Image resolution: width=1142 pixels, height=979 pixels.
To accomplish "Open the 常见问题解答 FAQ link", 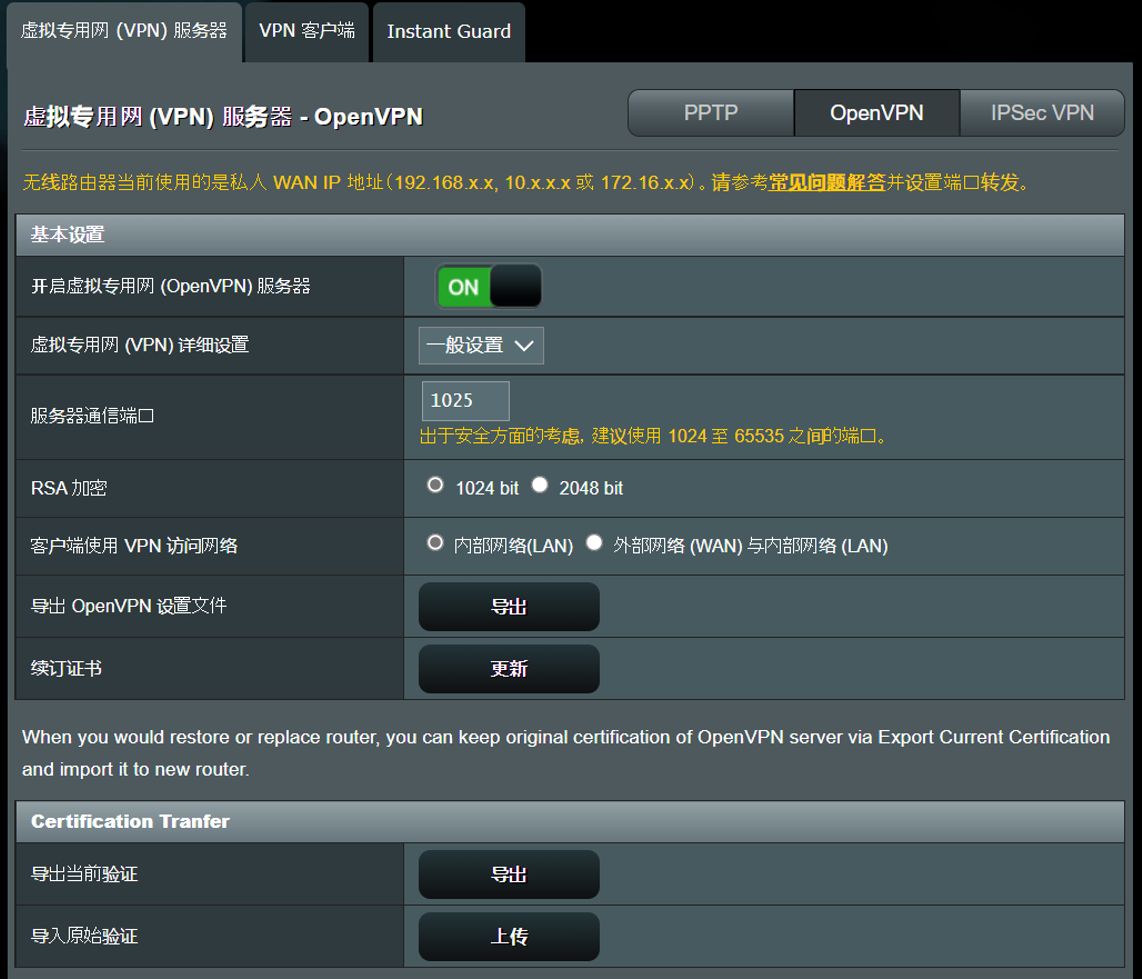I will point(827,183).
